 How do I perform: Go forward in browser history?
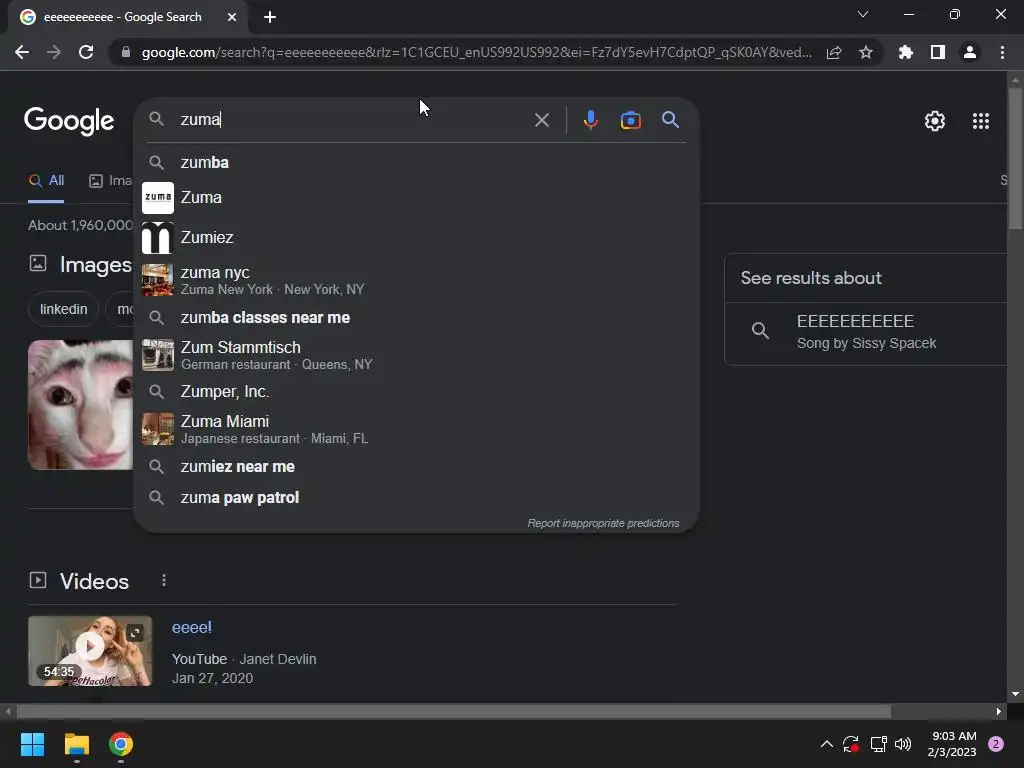tap(54, 52)
